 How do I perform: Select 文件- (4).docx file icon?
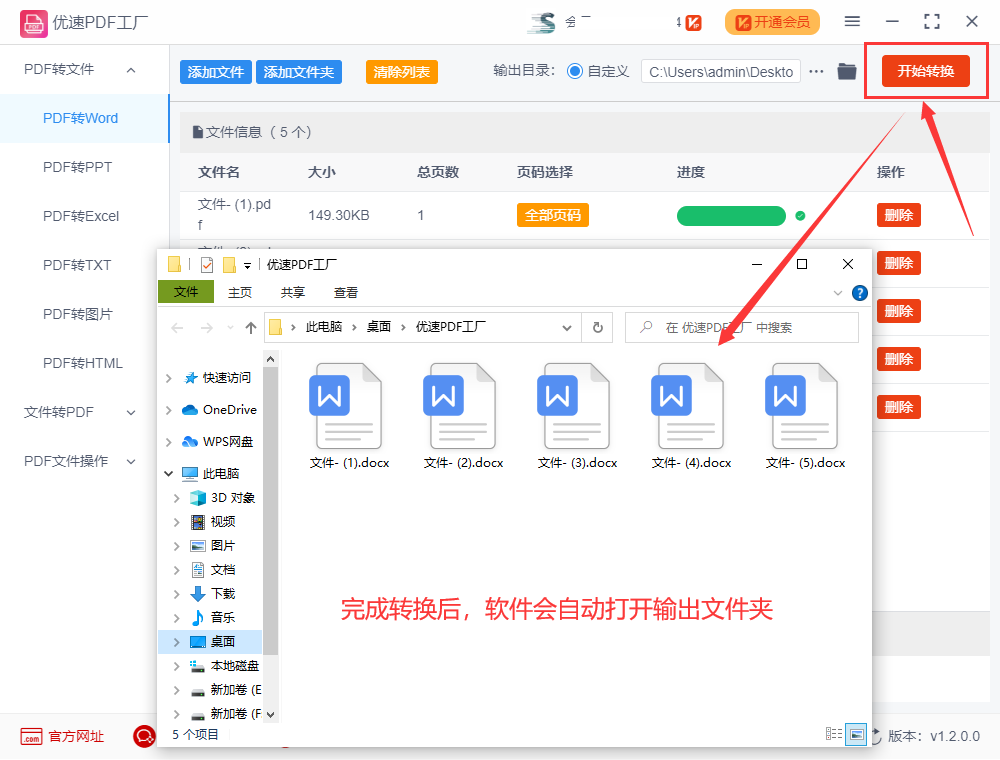pyautogui.click(x=687, y=406)
